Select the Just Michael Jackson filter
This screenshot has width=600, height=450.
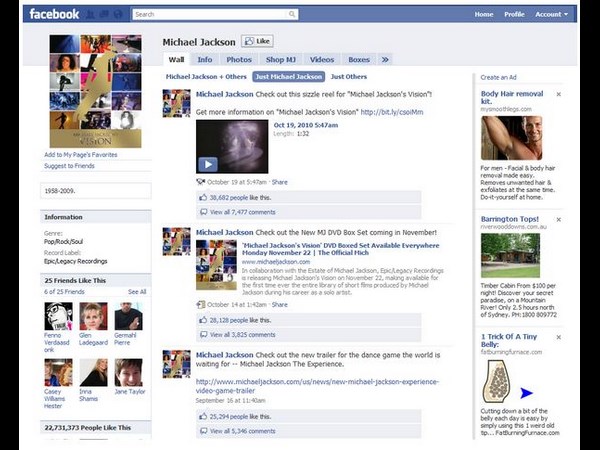pyautogui.click(x=288, y=76)
